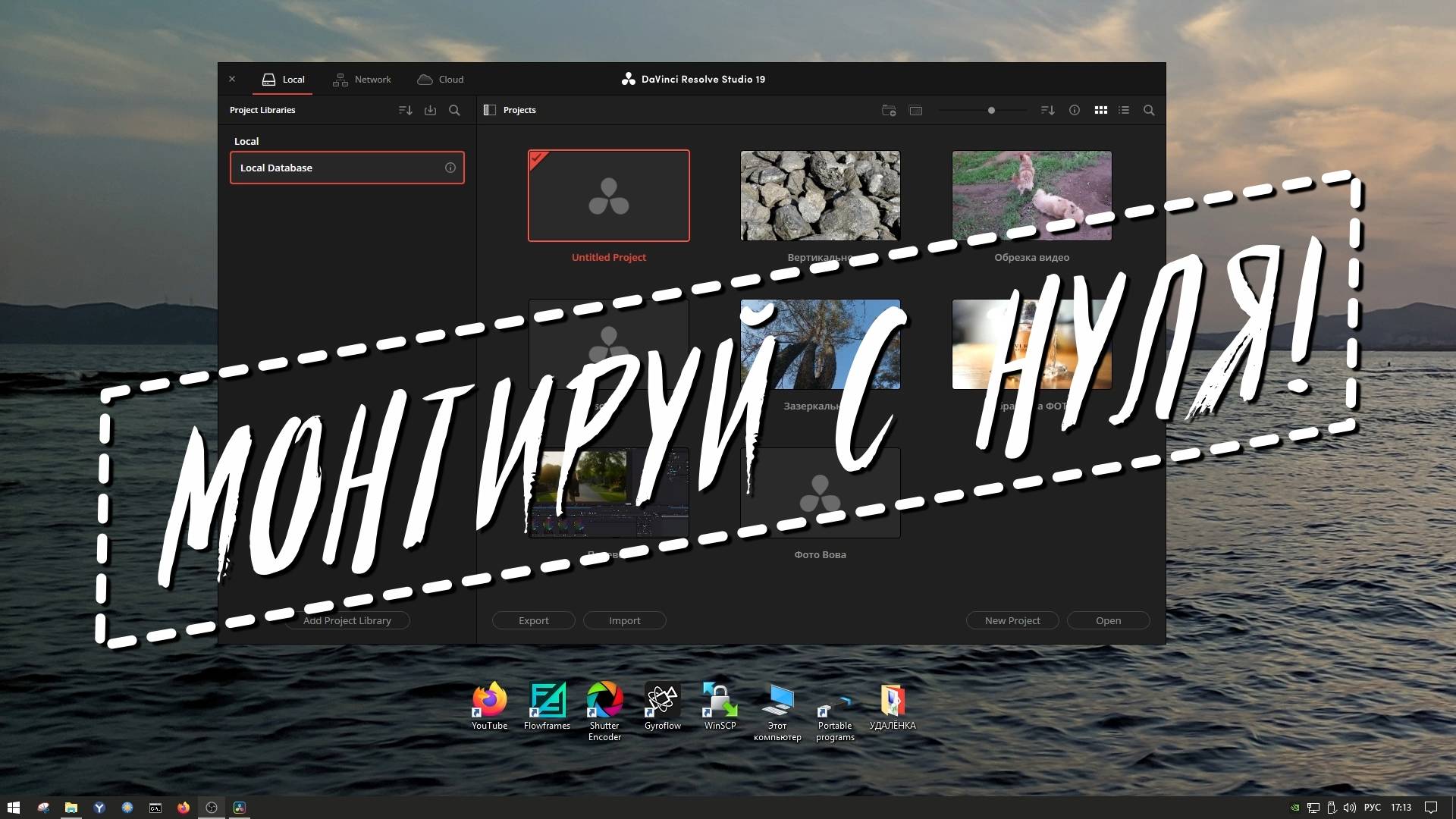Switch to the Cloud tab
The image size is (1456, 819).
(440, 79)
